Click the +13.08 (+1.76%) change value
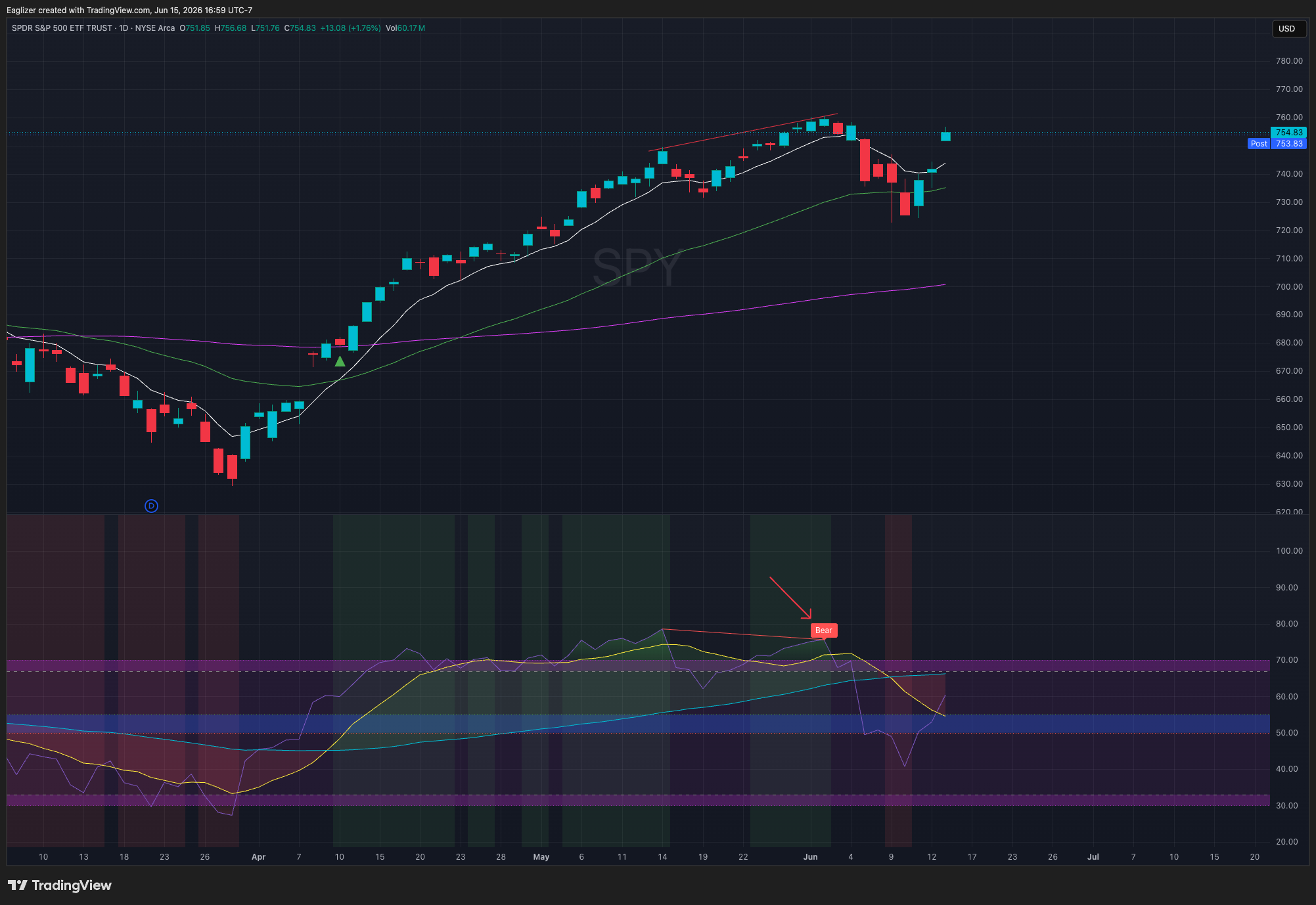This screenshot has height=905, width=1316. (350, 28)
